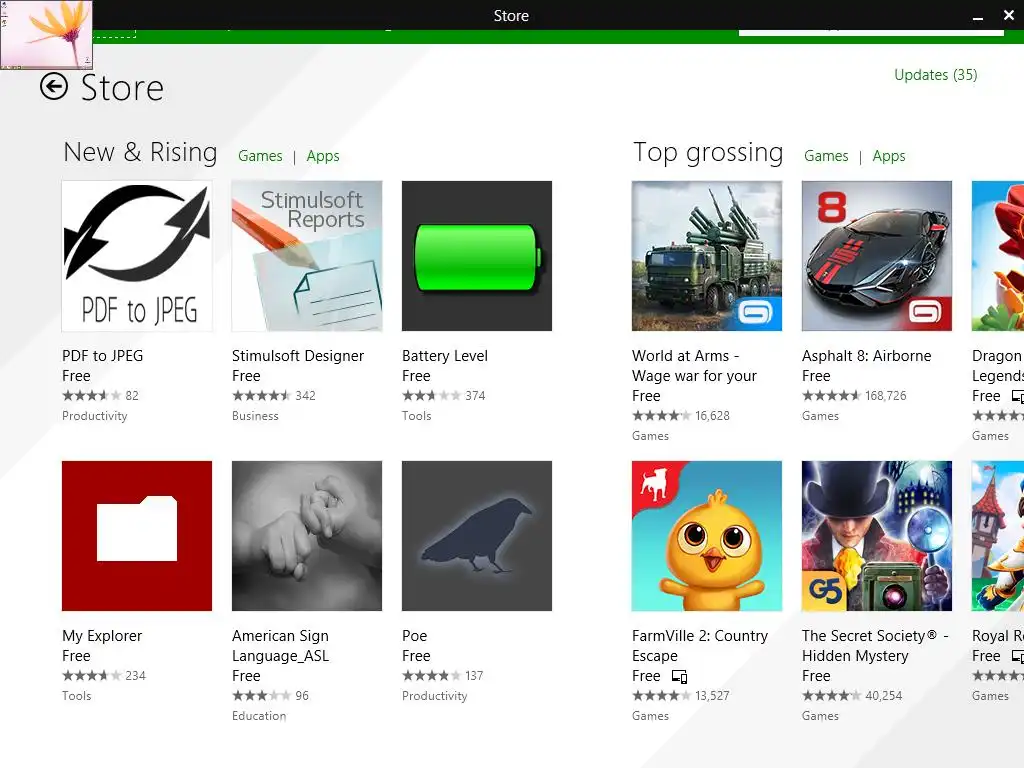Click the 'PDF to JPEG' app title
Screen dimensions: 1024x768
click(103, 356)
